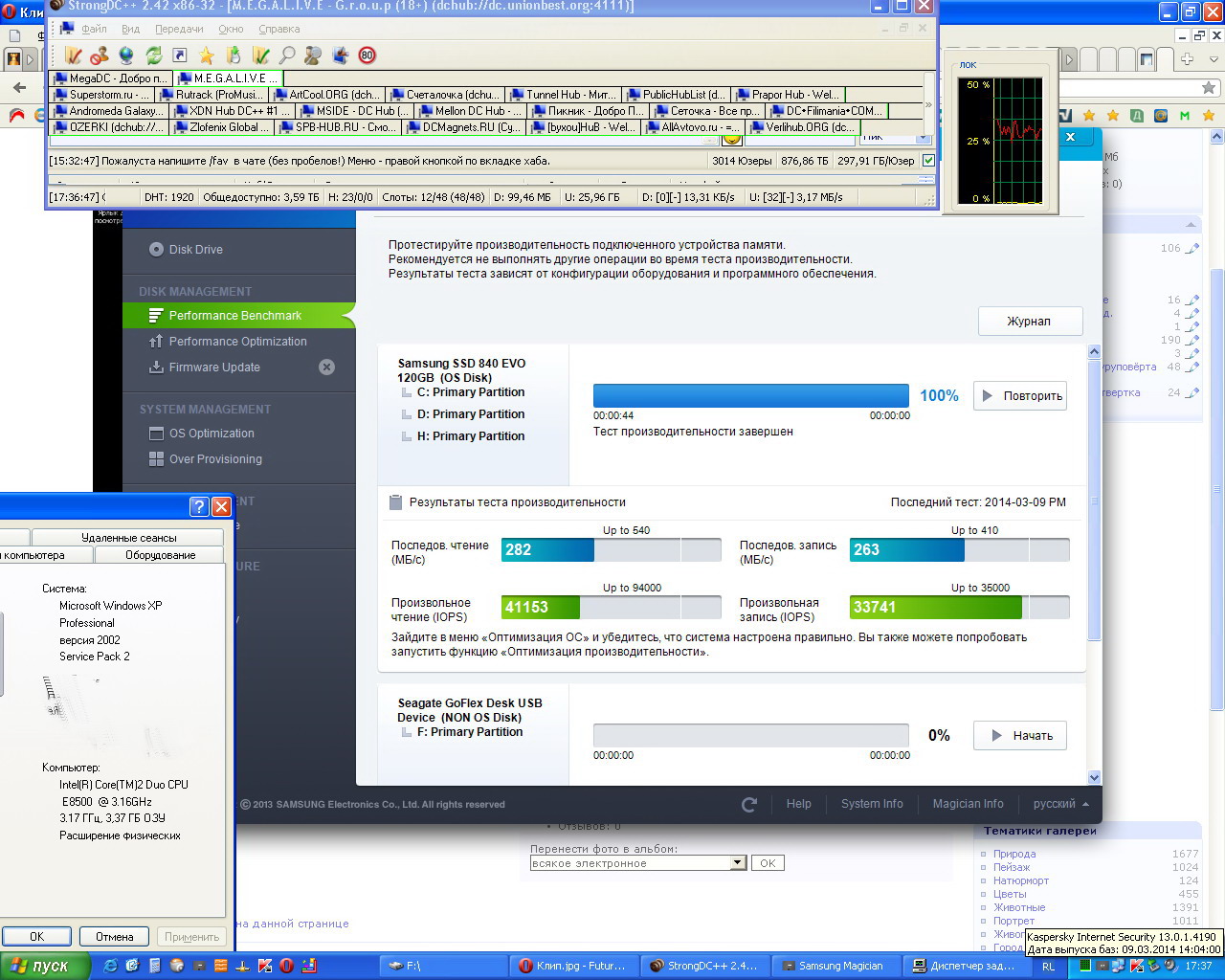1225x980 pixels.
Task: Click the Favorite Hubs star icon
Action: tap(207, 56)
